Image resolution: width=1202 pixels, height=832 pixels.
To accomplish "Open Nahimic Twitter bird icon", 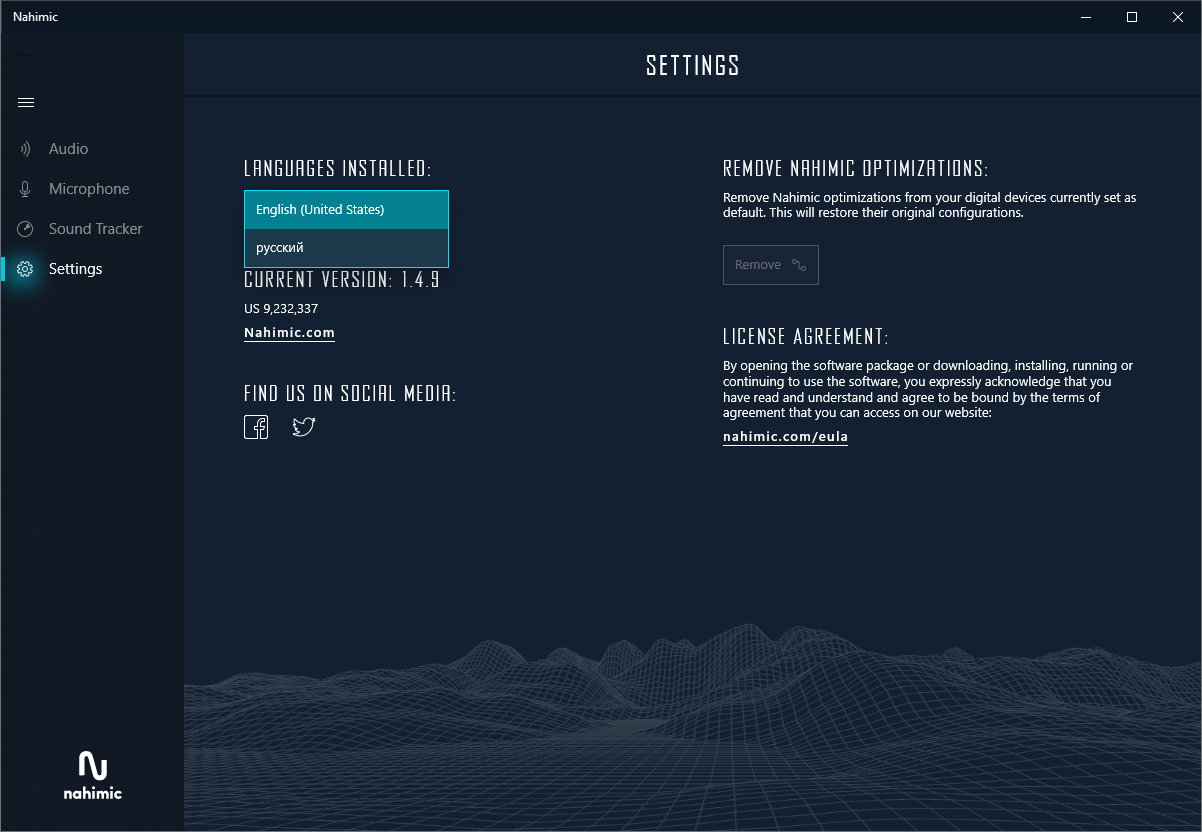I will (x=304, y=427).
